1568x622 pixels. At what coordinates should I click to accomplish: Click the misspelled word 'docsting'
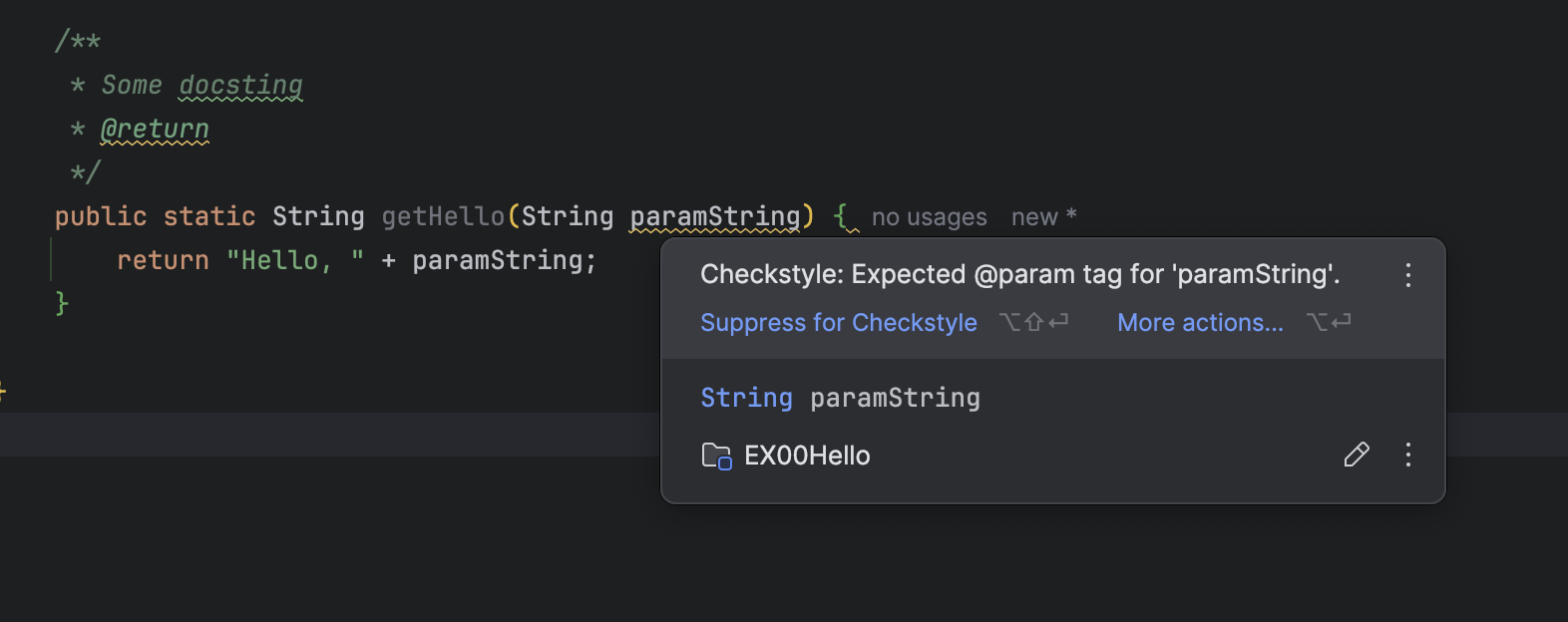point(240,86)
